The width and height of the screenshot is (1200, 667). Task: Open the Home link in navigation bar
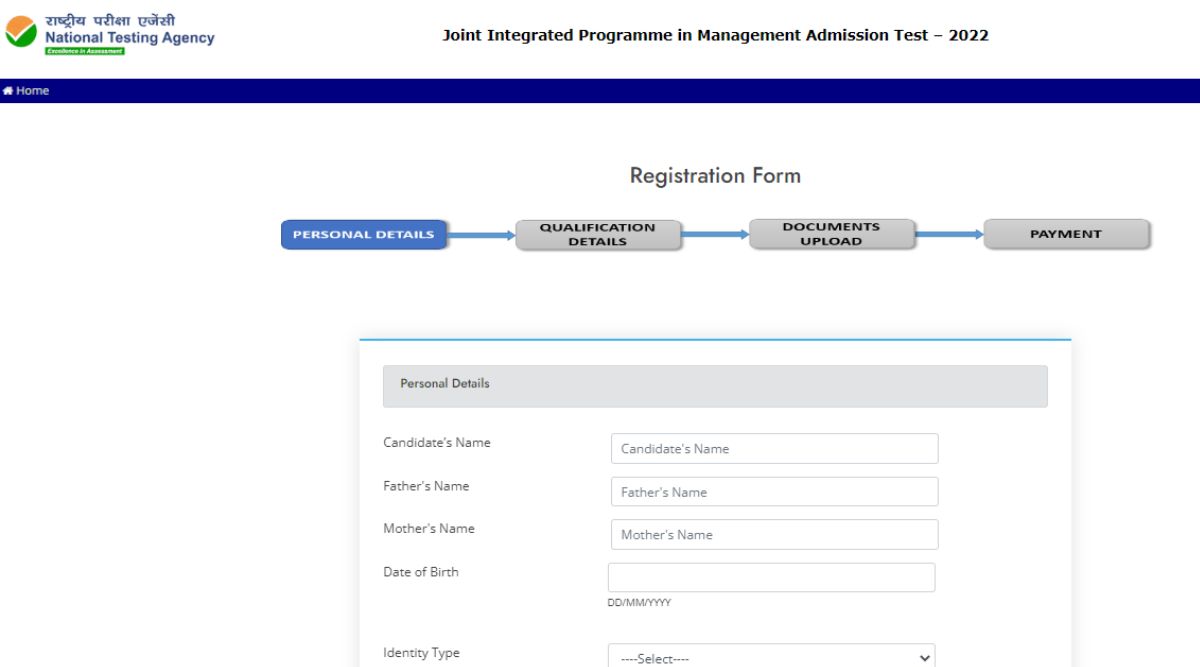(x=32, y=91)
